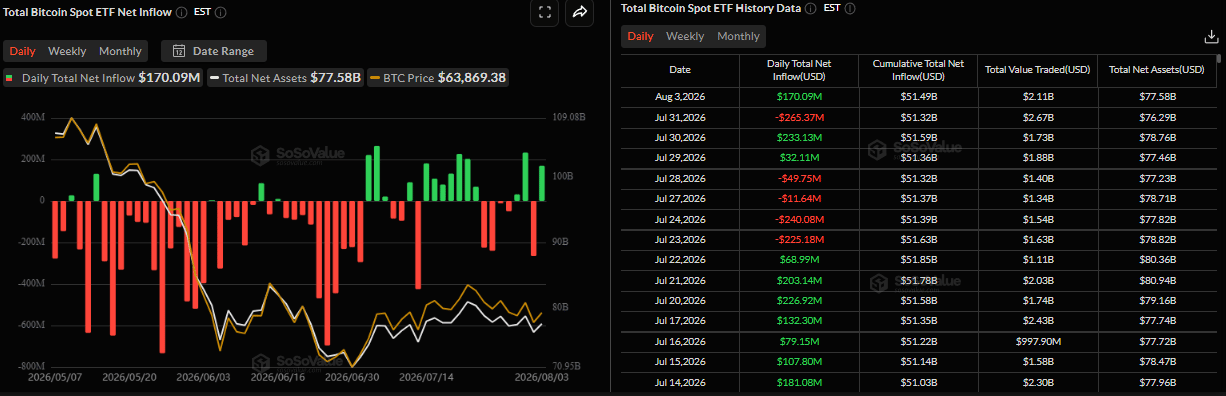Image resolution: width=1226 pixels, height=396 pixels.
Task: Select the Date column header
Action: pyautogui.click(x=680, y=70)
